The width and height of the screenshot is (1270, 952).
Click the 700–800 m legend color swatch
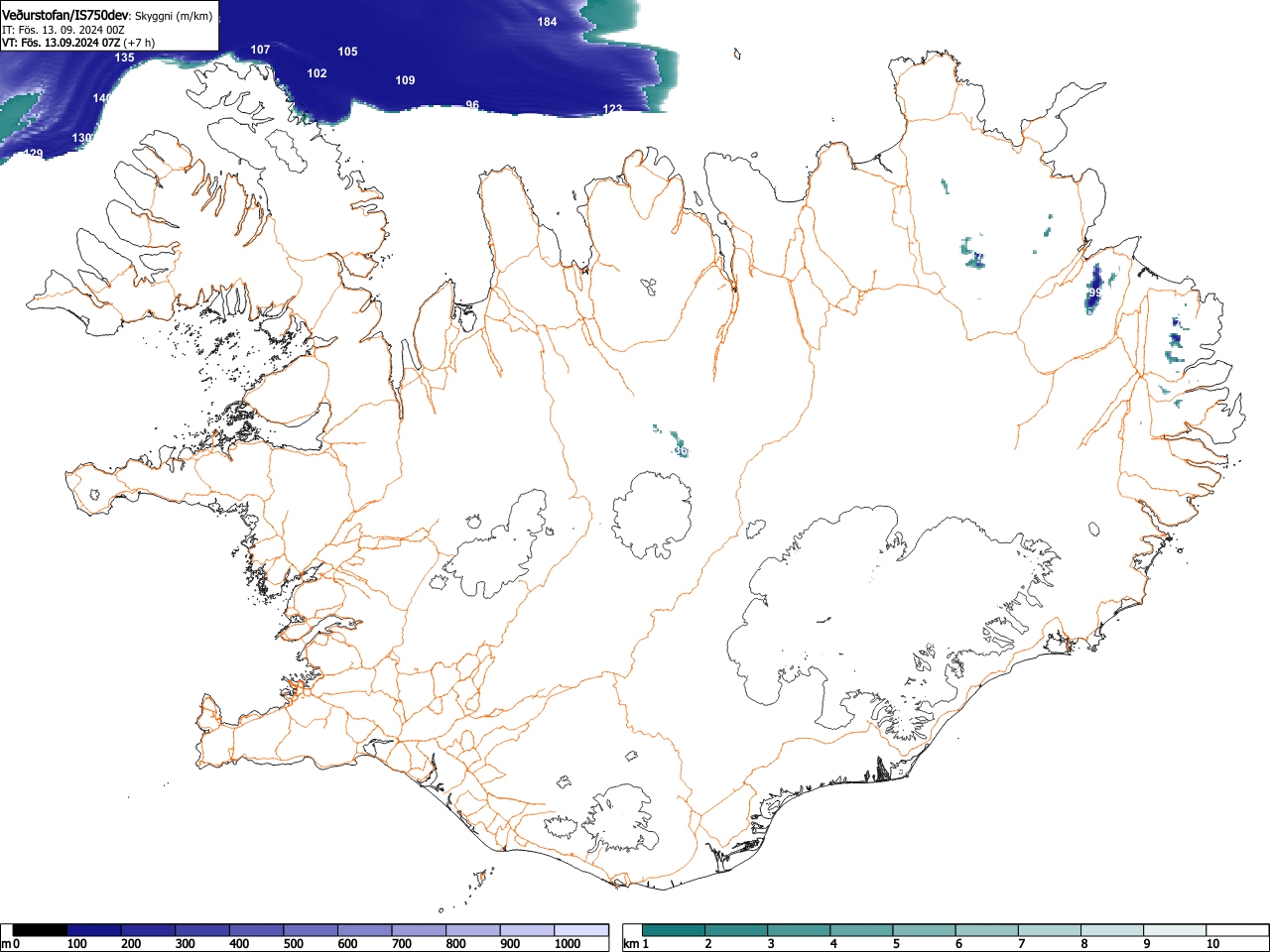coord(419,930)
